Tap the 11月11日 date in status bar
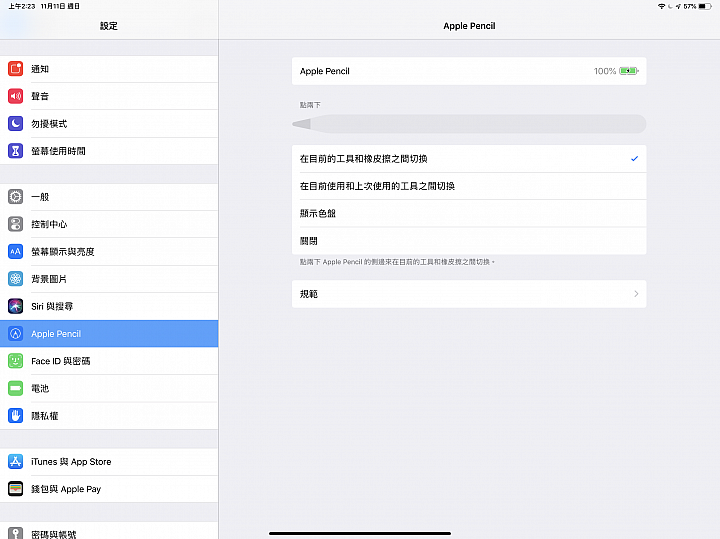 (53, 6)
